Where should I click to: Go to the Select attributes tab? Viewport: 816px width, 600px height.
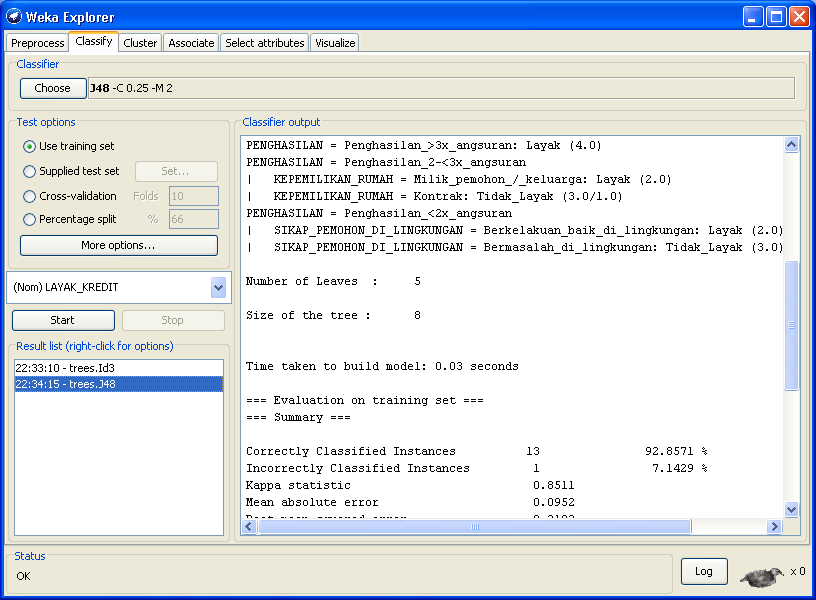[x=264, y=43]
